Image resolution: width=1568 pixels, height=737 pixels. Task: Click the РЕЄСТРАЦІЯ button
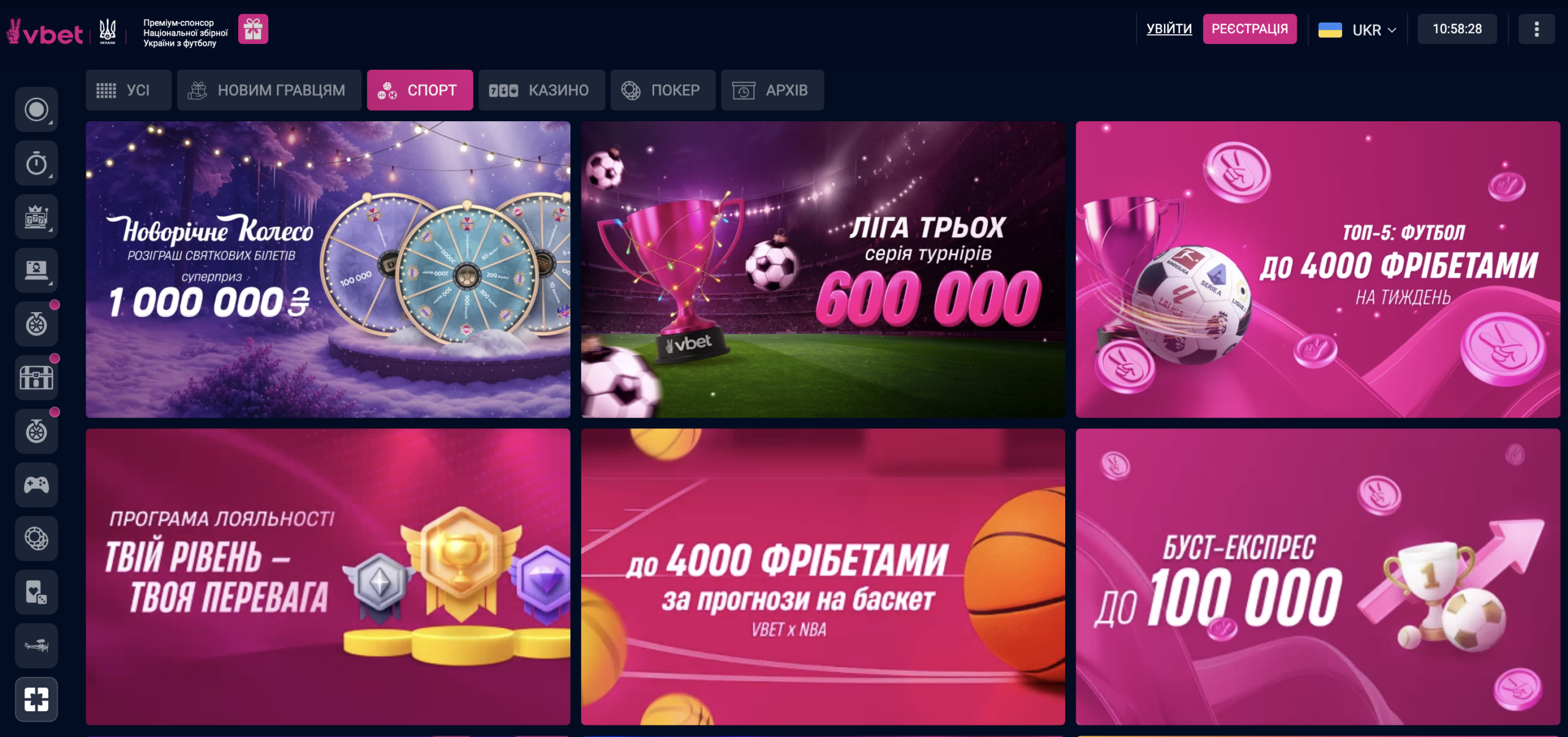coord(1249,29)
